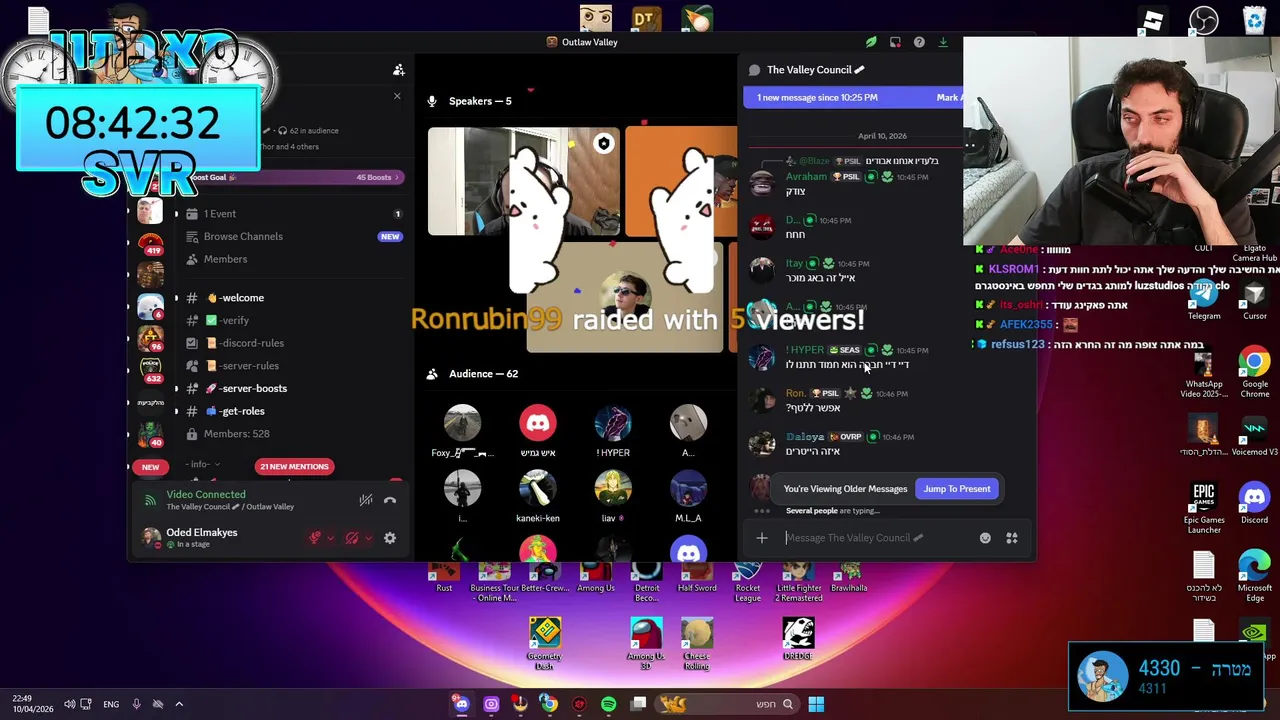The image size is (1280, 720).
Task: Click the Avraham username in chat
Action: [x=806, y=177]
